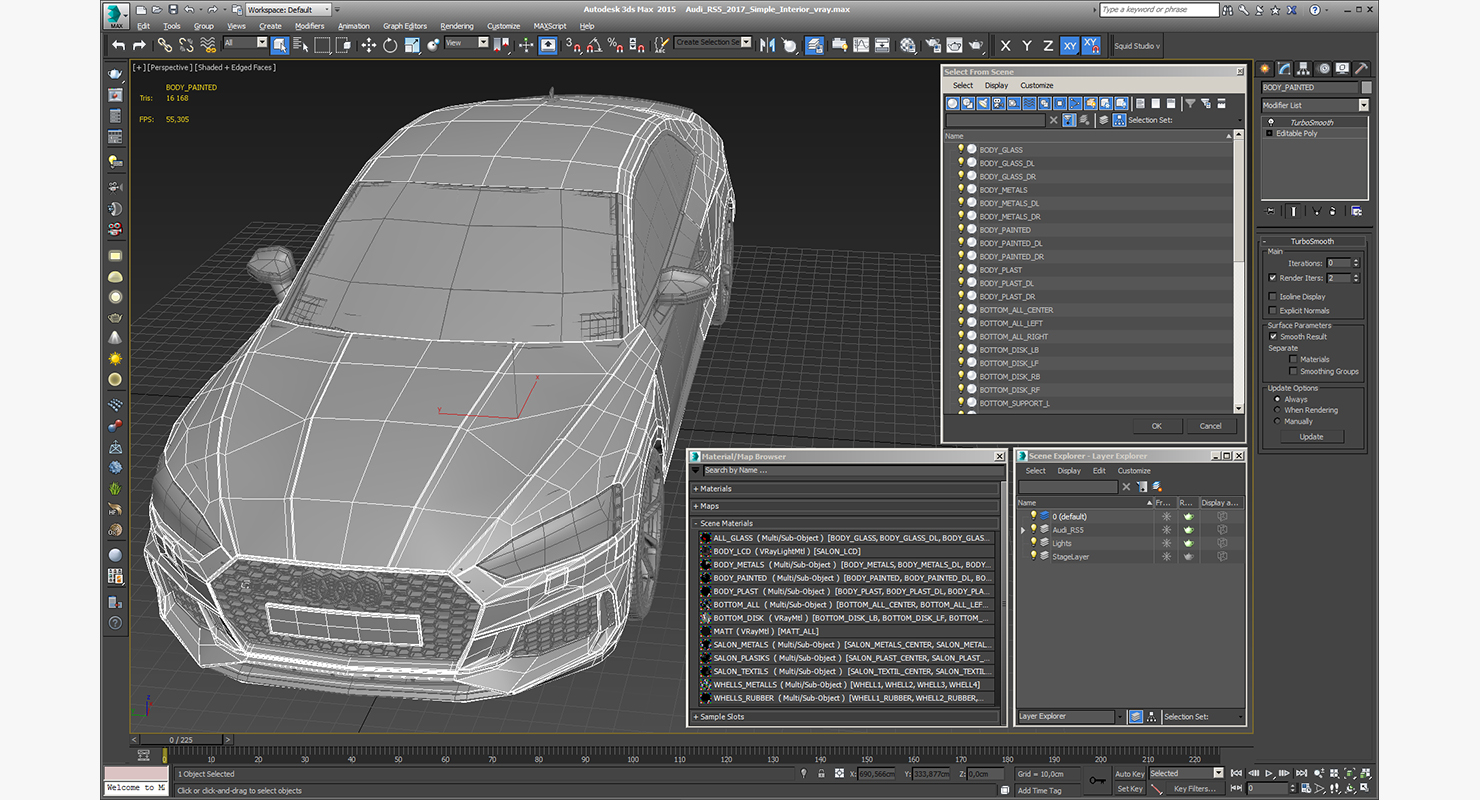Click Cancel in Select From Scene

(x=1210, y=426)
